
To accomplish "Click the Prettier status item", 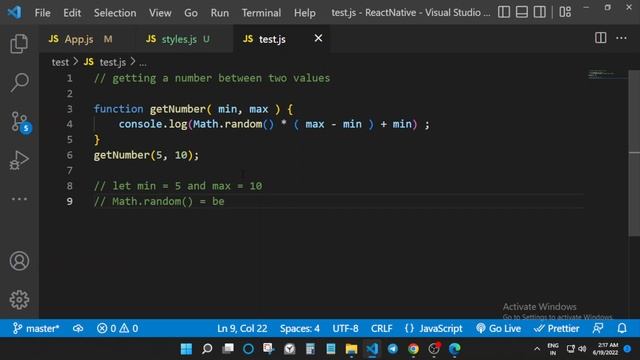I will click(556, 329).
